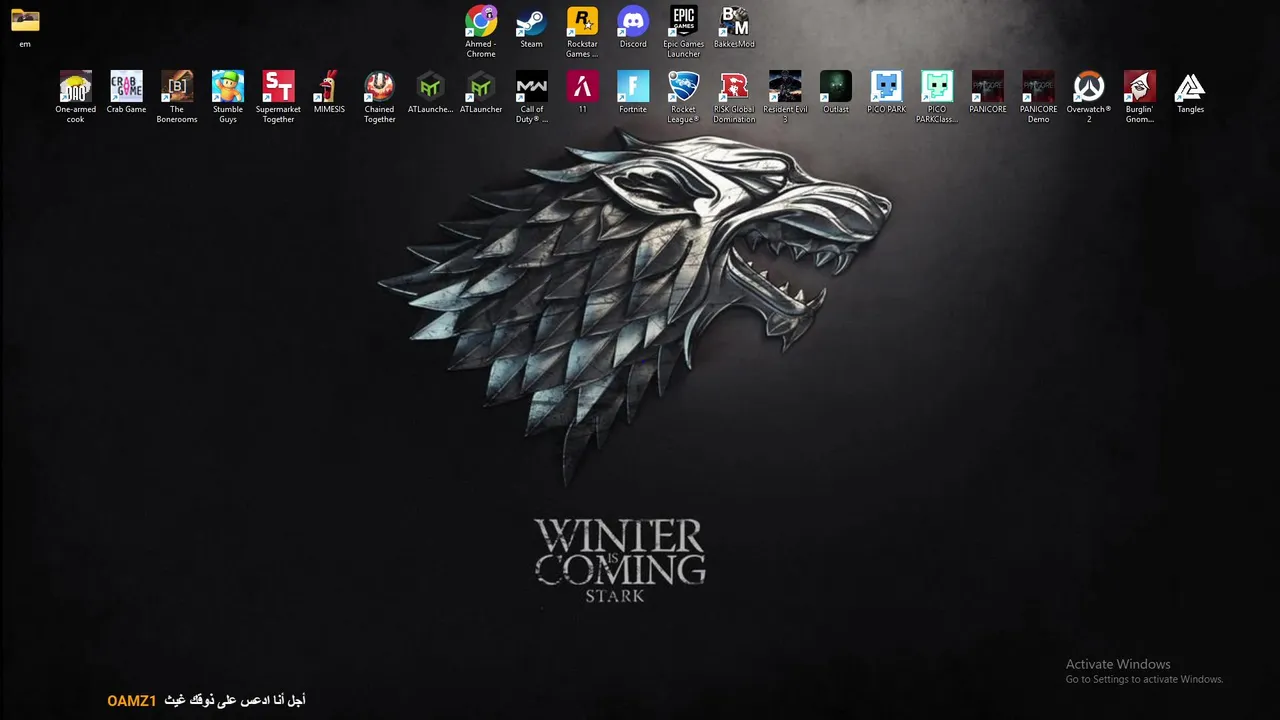Select the Call of Duty shortcut

click(531, 86)
